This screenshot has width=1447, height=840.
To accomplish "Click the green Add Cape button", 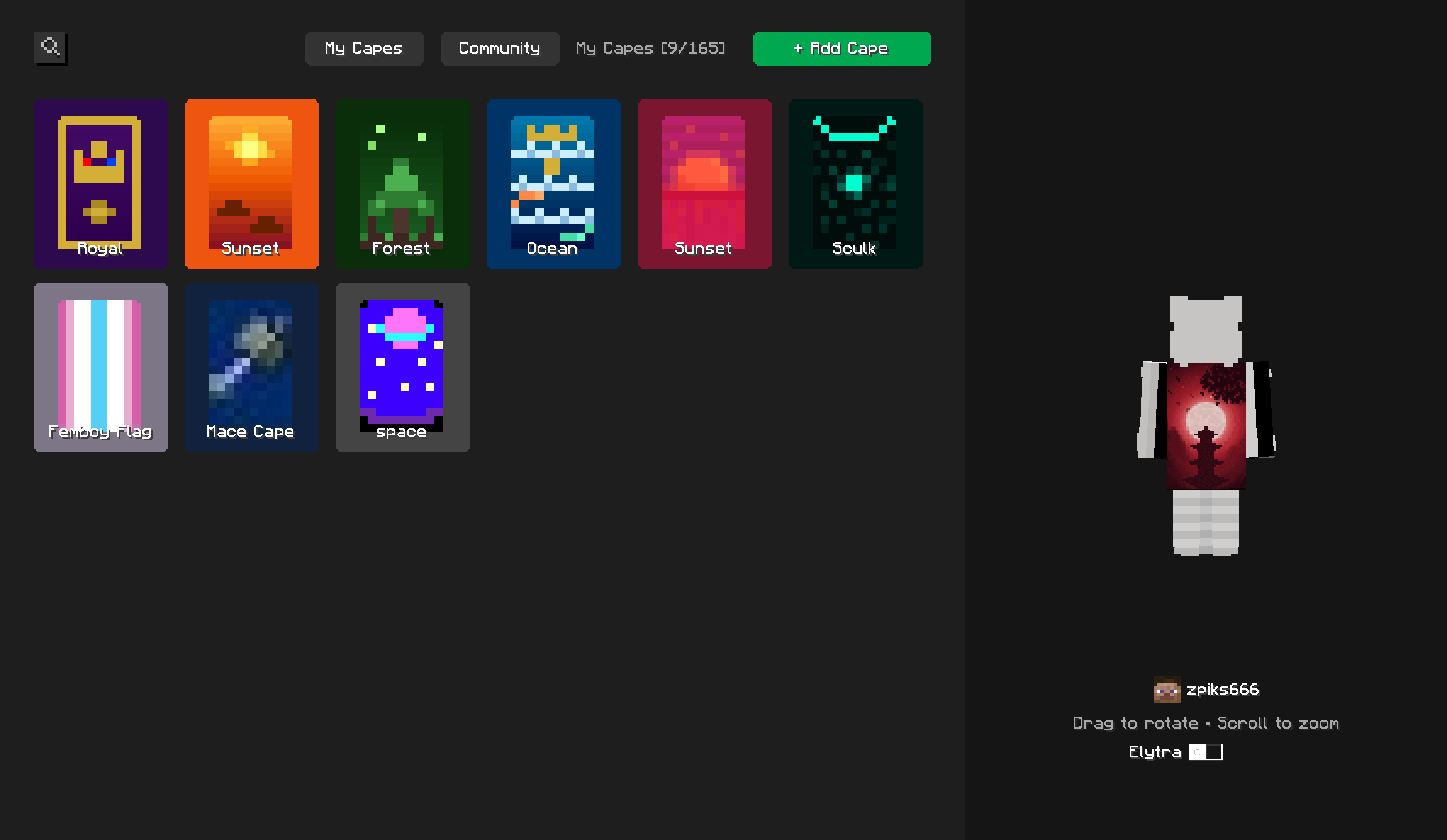I will [x=842, y=48].
